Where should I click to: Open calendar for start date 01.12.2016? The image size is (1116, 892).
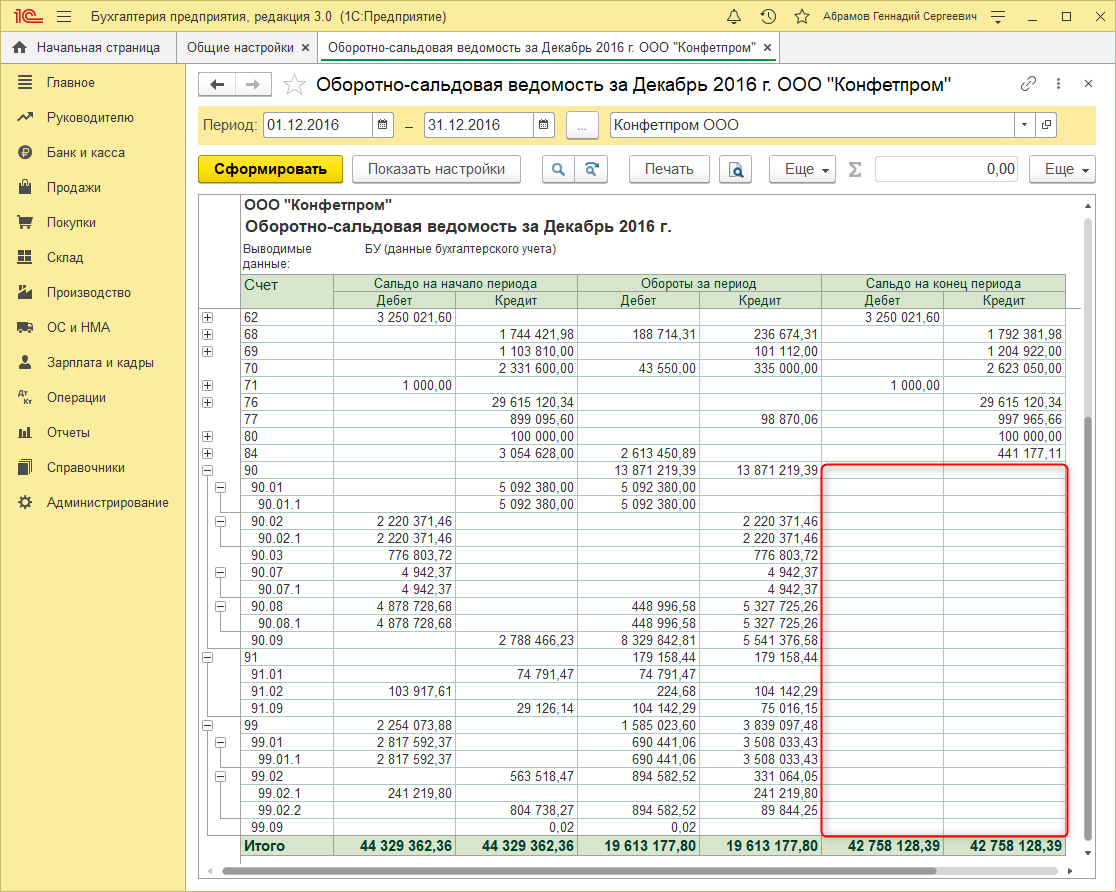(x=383, y=125)
